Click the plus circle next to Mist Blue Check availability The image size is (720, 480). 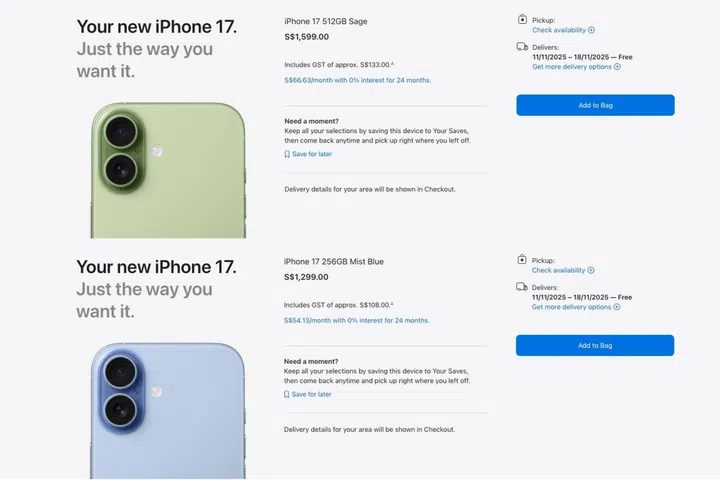(x=591, y=271)
